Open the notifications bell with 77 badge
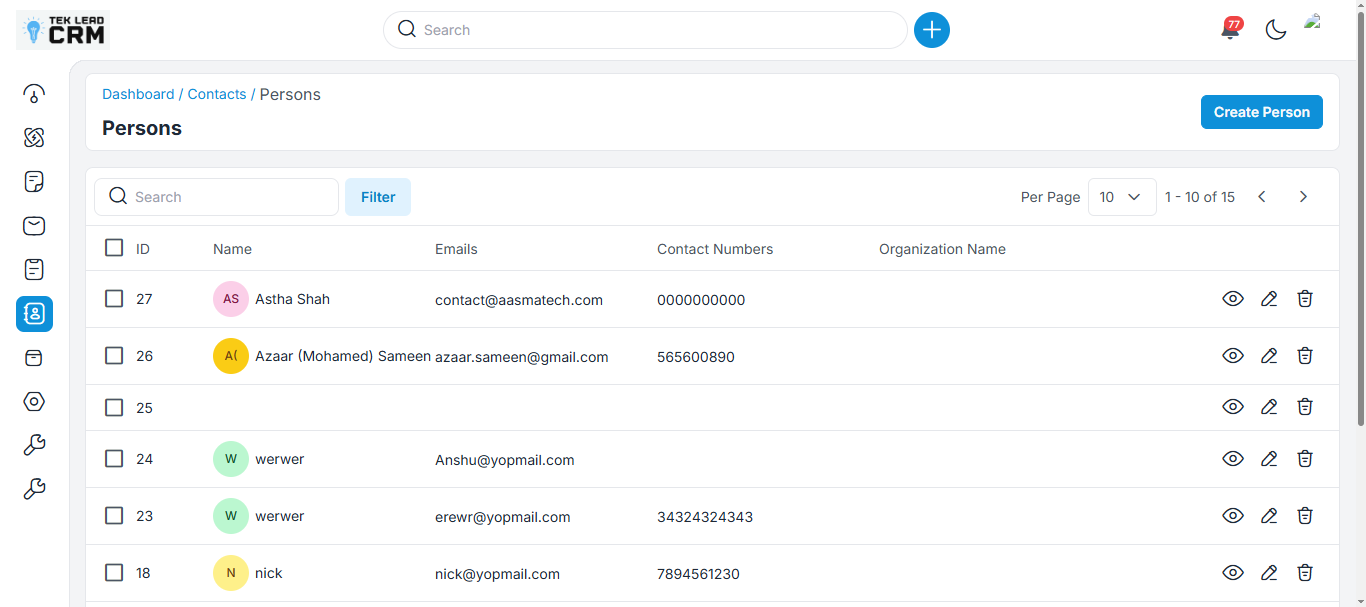Image resolution: width=1366 pixels, height=607 pixels. [x=1230, y=30]
